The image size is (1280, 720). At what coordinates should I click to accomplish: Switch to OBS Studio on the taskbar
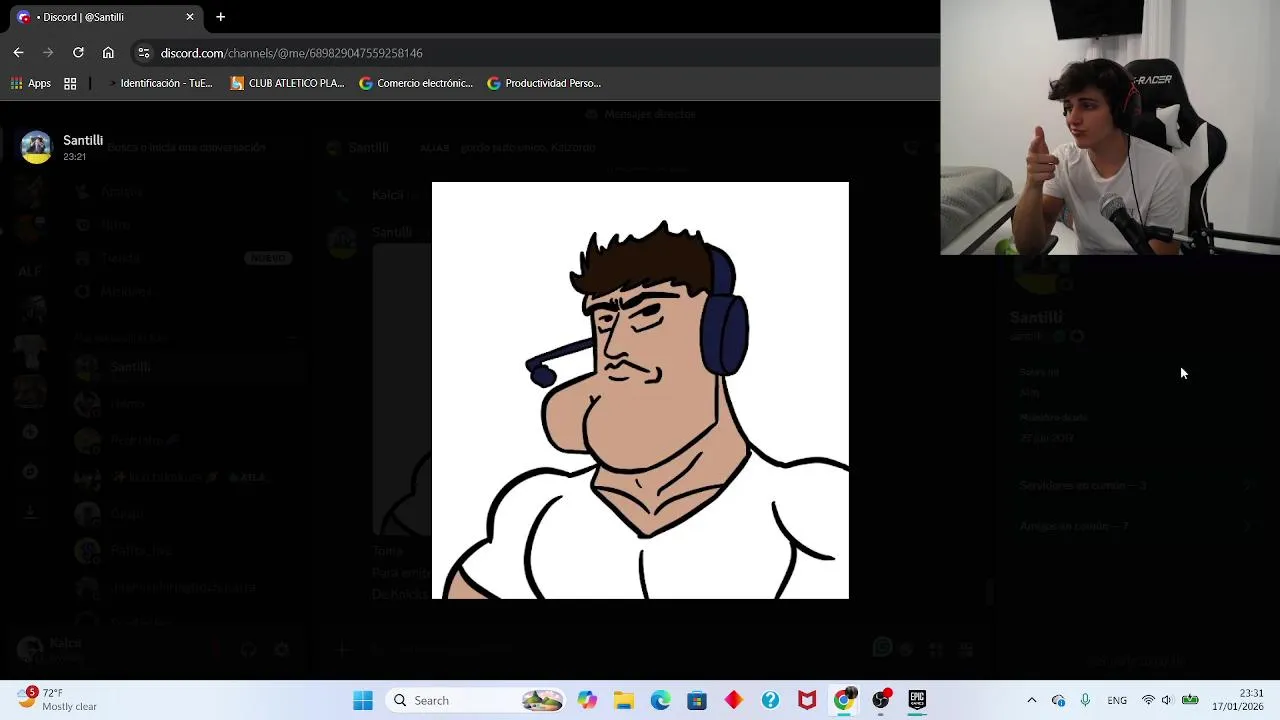[x=880, y=700]
